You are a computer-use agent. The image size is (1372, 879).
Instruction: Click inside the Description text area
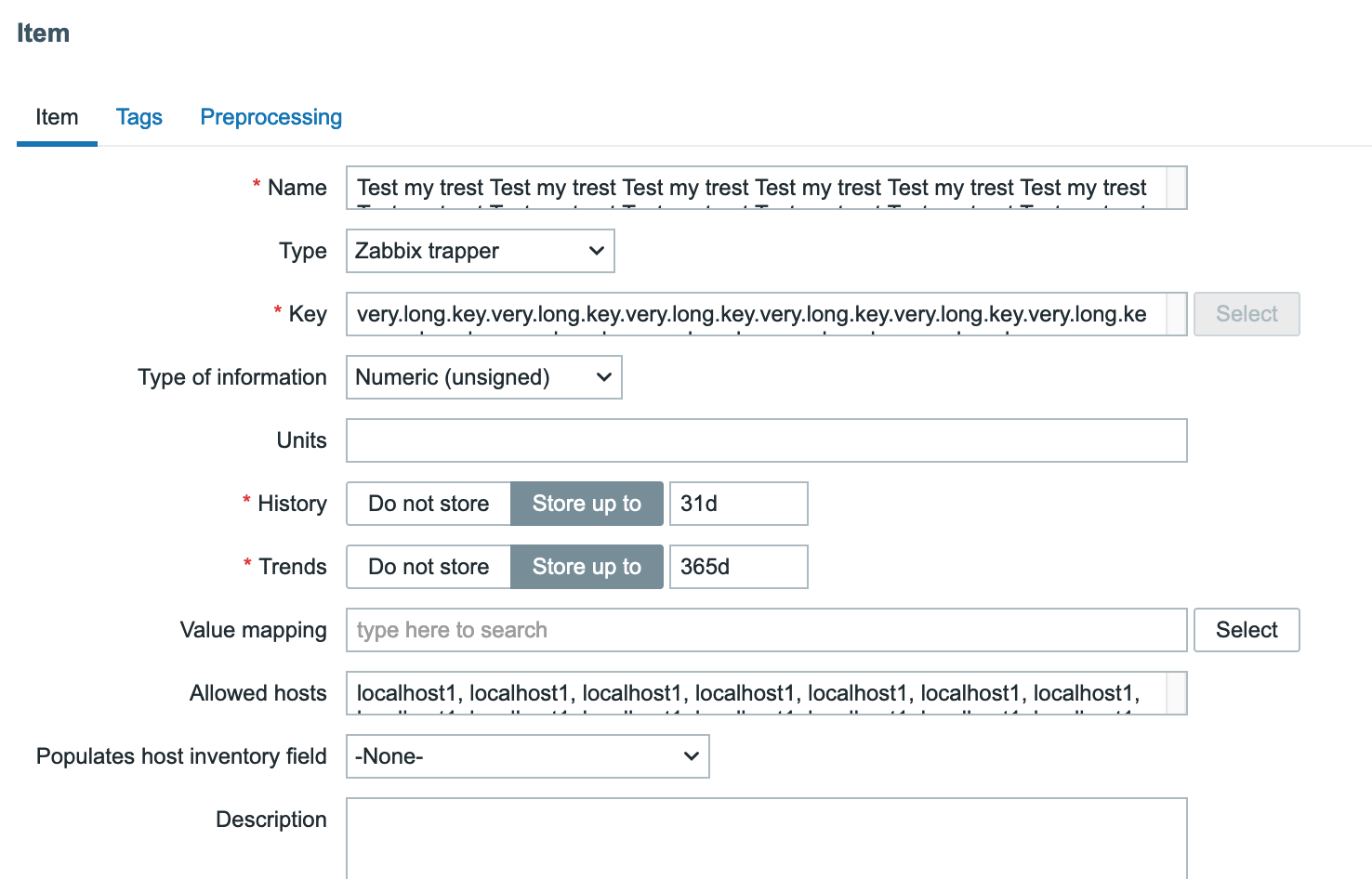tap(767, 838)
